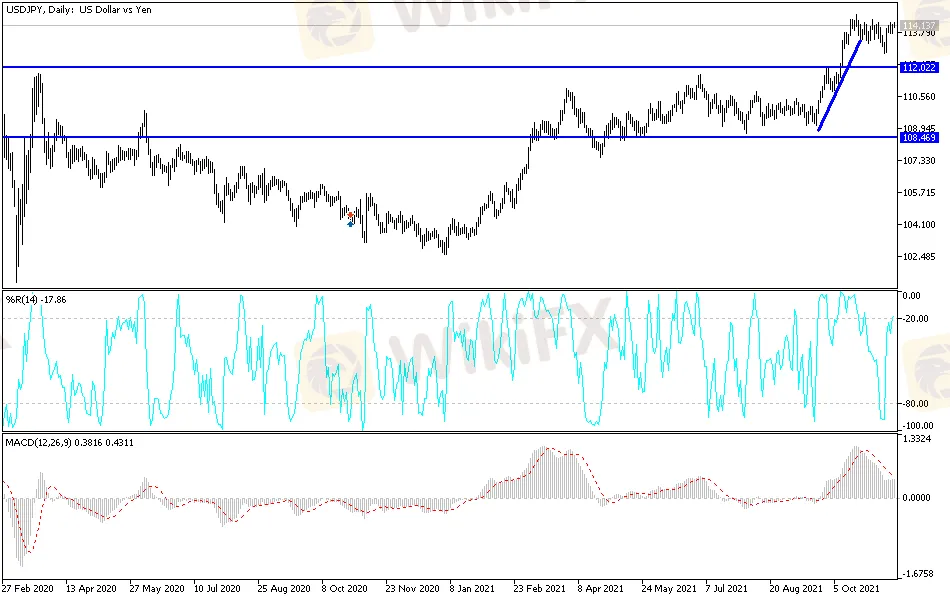Click the date label '27 May 2020'

click(156, 588)
